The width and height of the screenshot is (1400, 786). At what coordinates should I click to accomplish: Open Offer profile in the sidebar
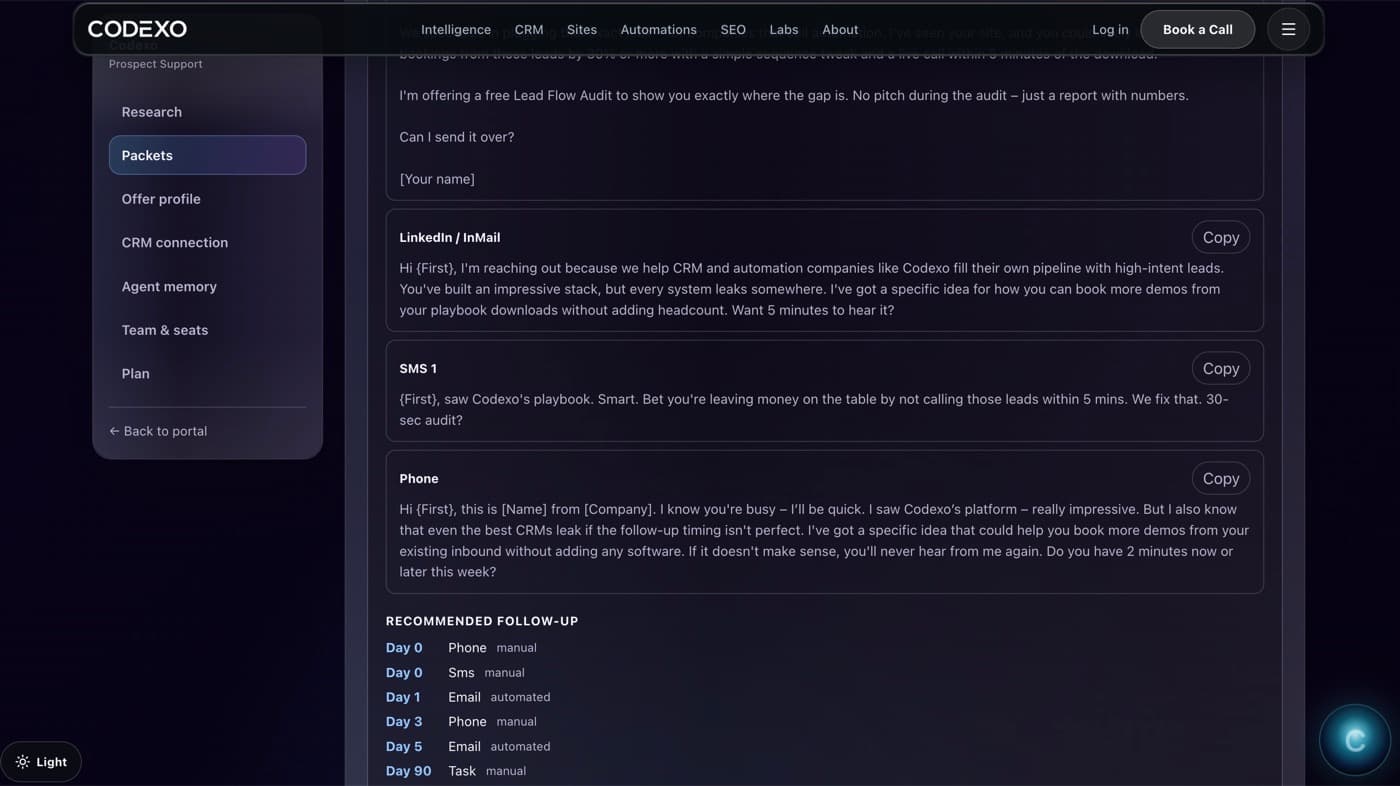coord(207,199)
